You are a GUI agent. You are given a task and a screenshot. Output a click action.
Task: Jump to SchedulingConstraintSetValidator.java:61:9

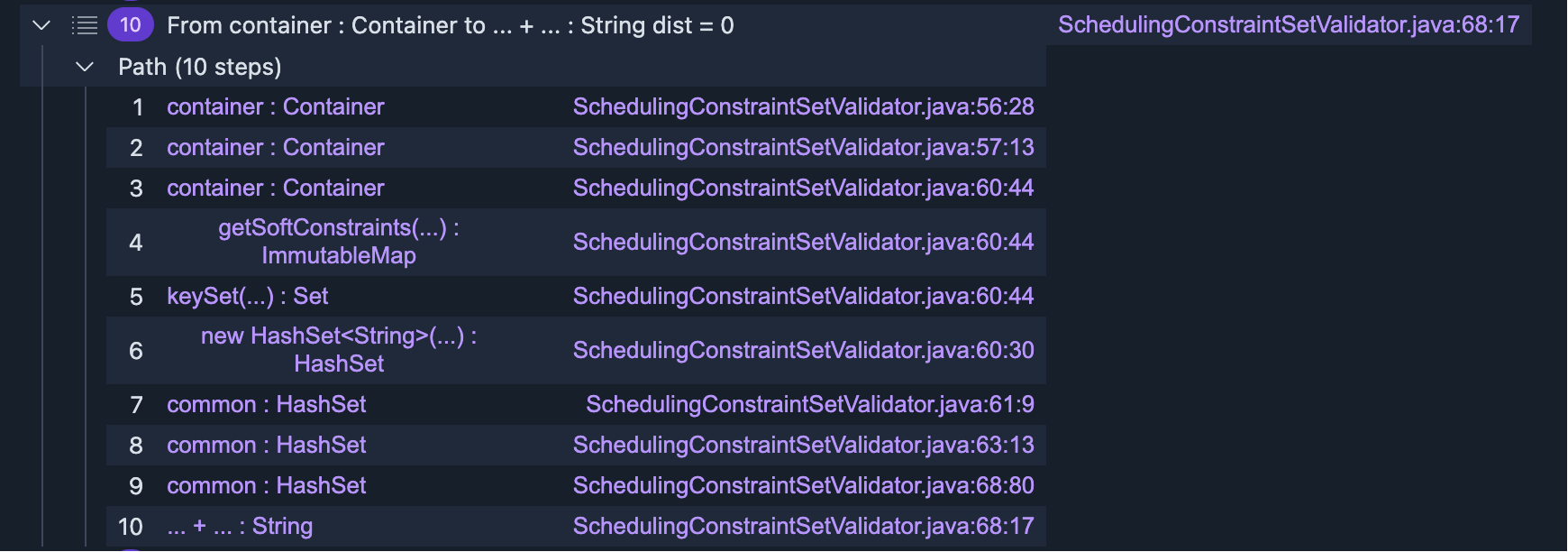point(809,404)
